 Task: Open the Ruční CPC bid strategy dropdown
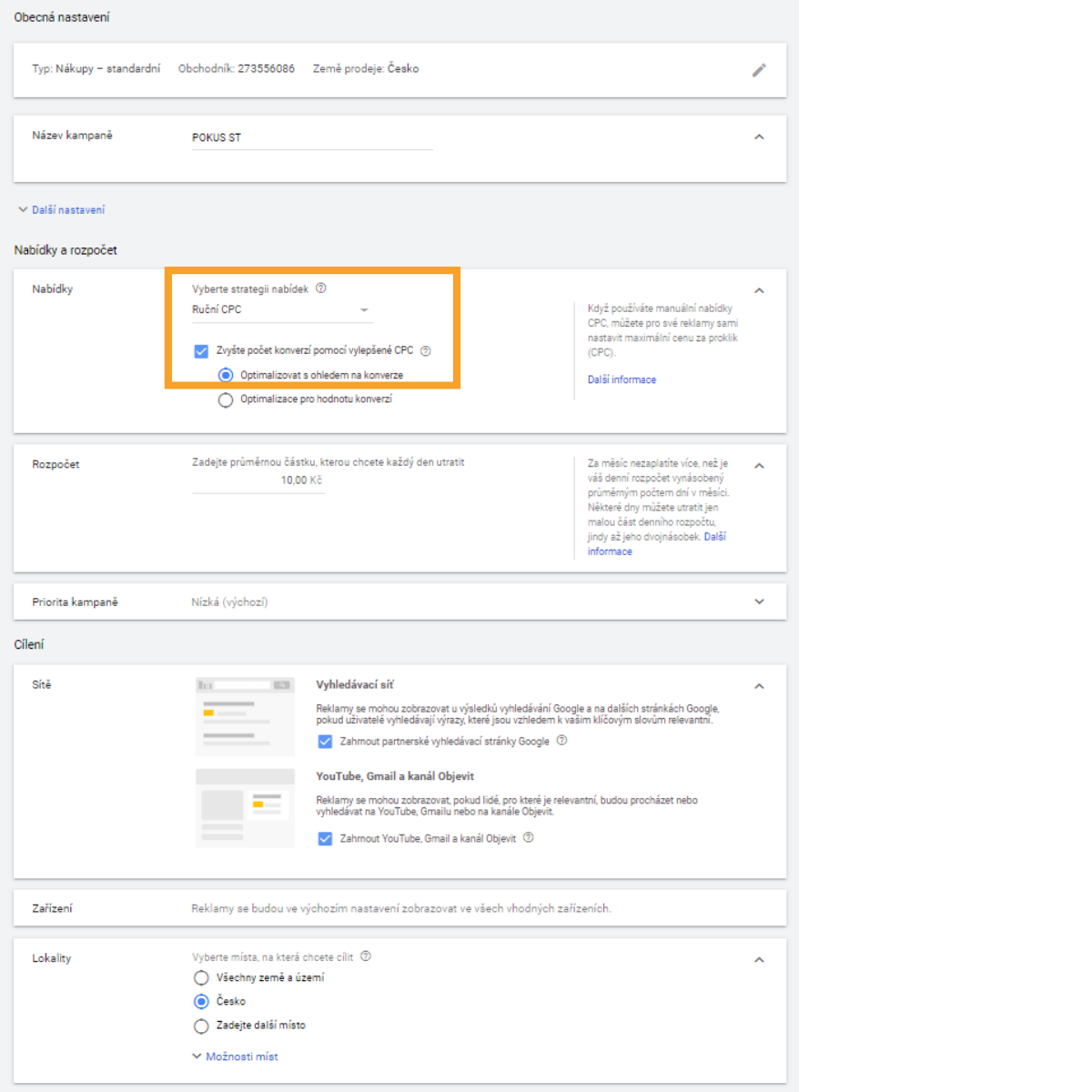pos(282,310)
